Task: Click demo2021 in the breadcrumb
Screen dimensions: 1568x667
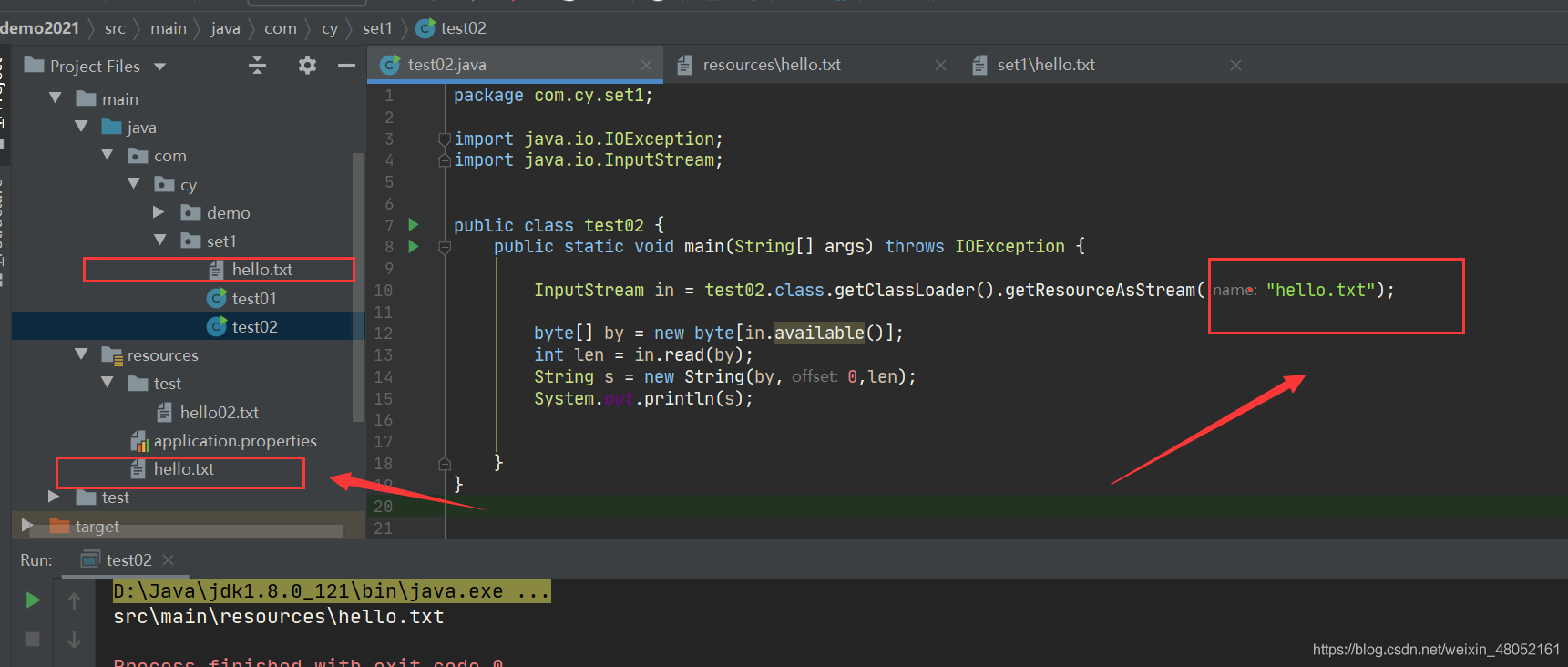Action: pyautogui.click(x=39, y=28)
